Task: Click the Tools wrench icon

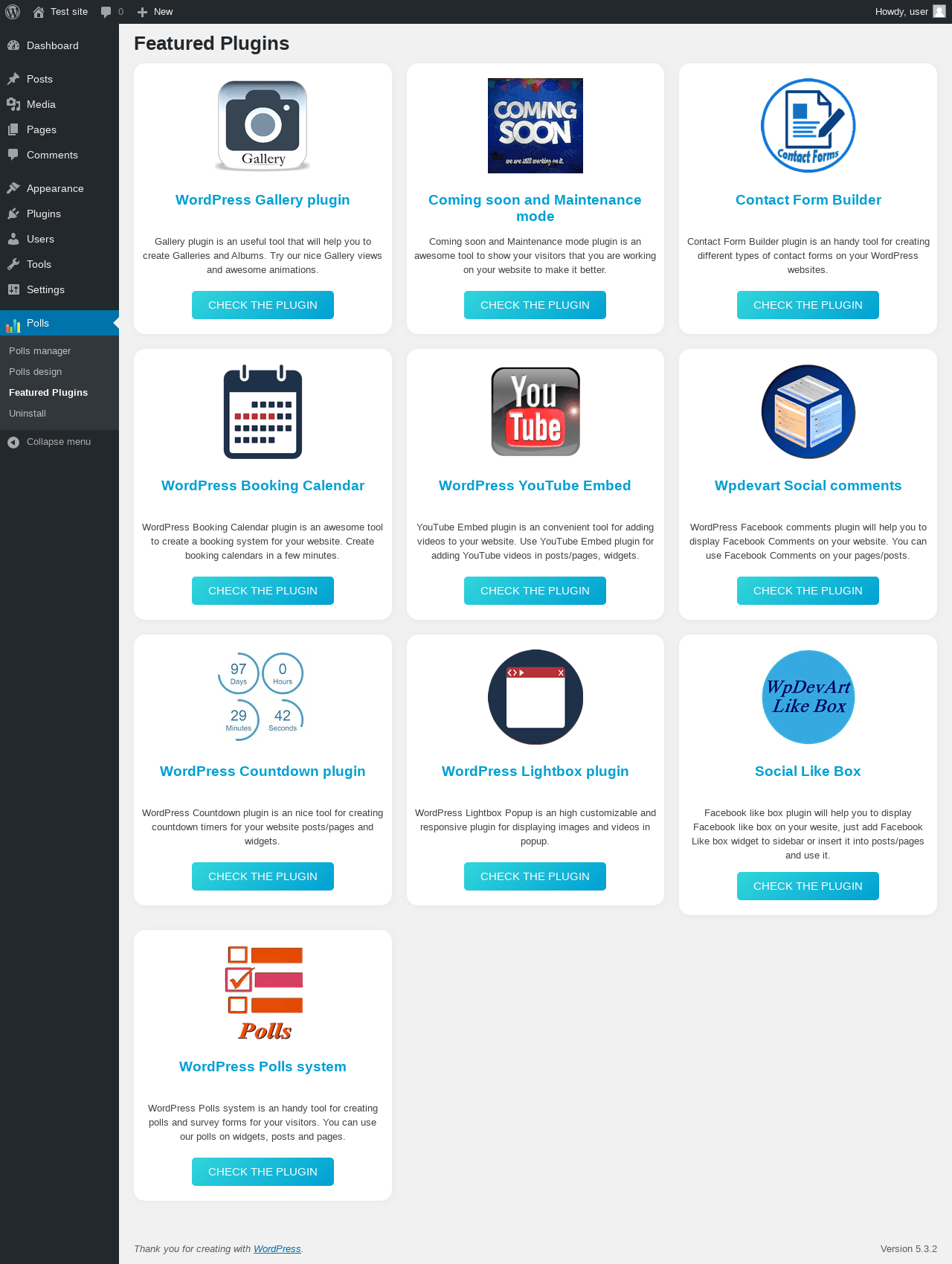Action: [13, 264]
